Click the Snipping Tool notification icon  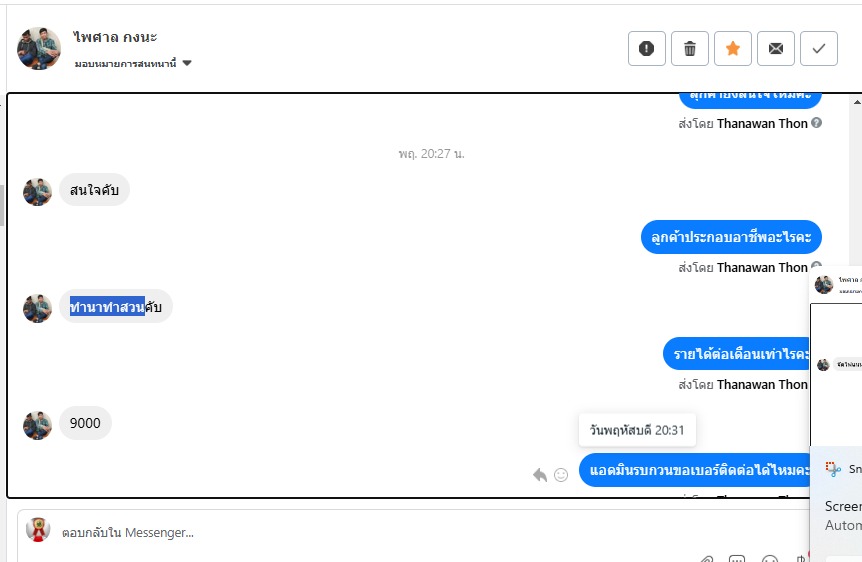tap(833, 469)
